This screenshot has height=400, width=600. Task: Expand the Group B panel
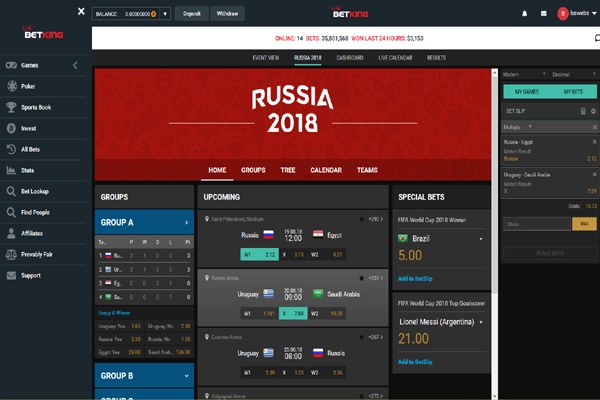tap(144, 376)
